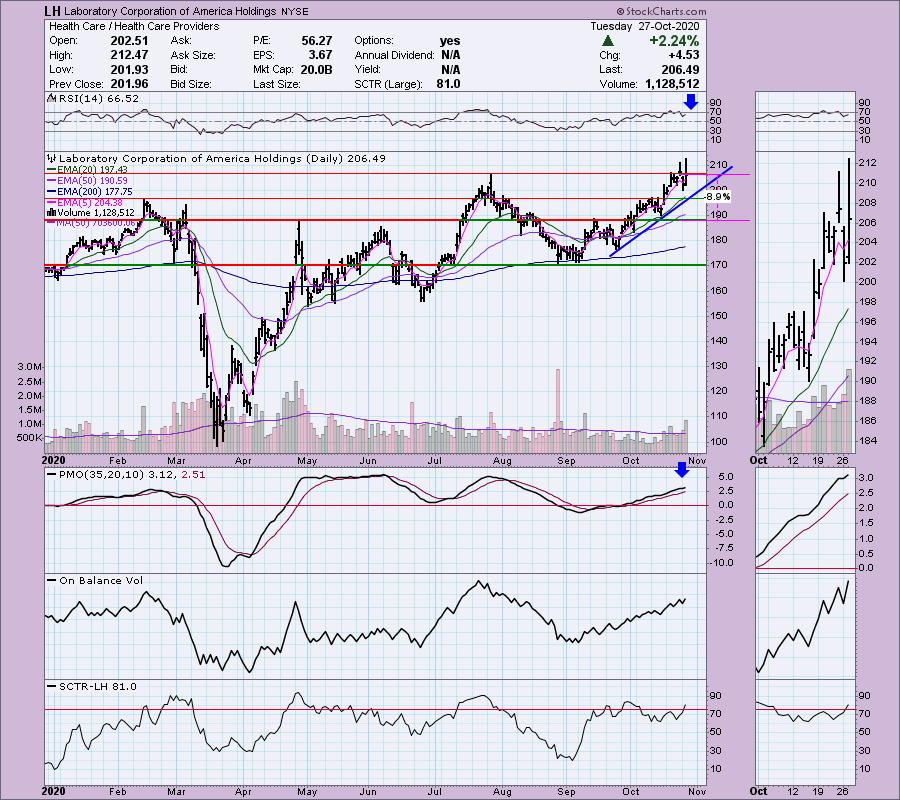Select the Open value 202.51
The width and height of the screenshot is (900, 800).
tap(129, 41)
